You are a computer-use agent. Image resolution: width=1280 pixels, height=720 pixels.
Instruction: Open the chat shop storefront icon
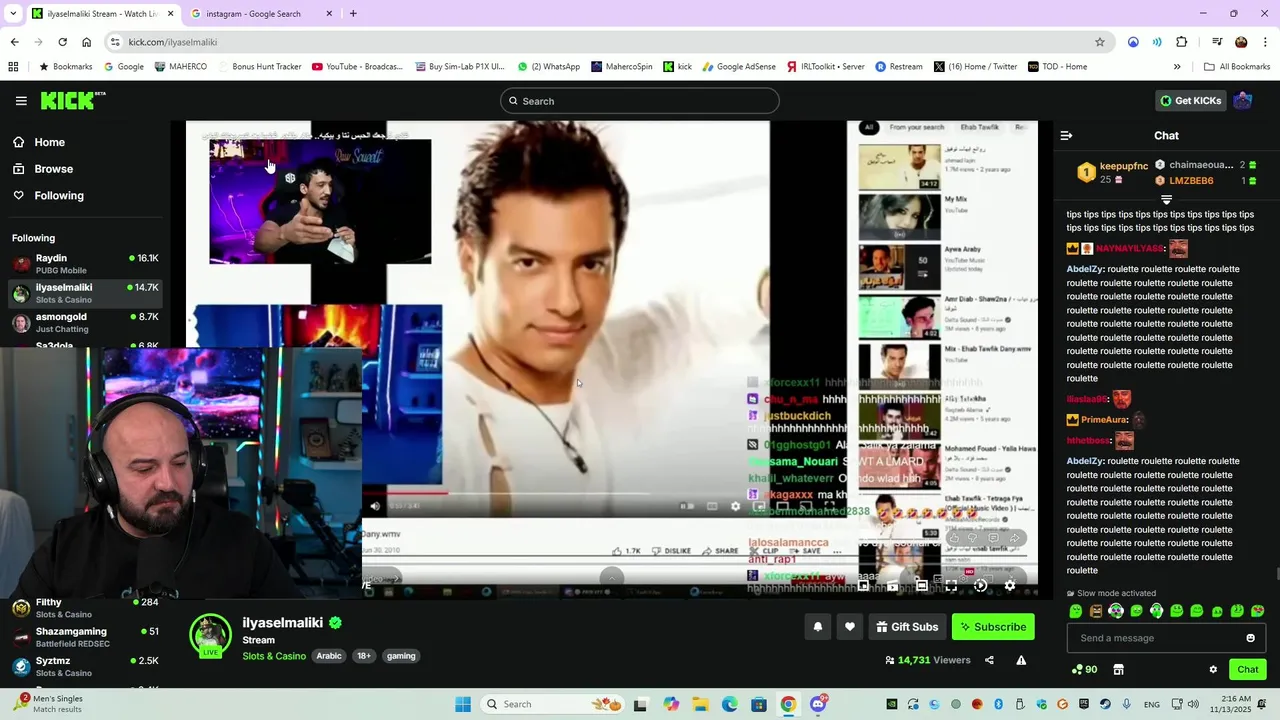(1118, 669)
